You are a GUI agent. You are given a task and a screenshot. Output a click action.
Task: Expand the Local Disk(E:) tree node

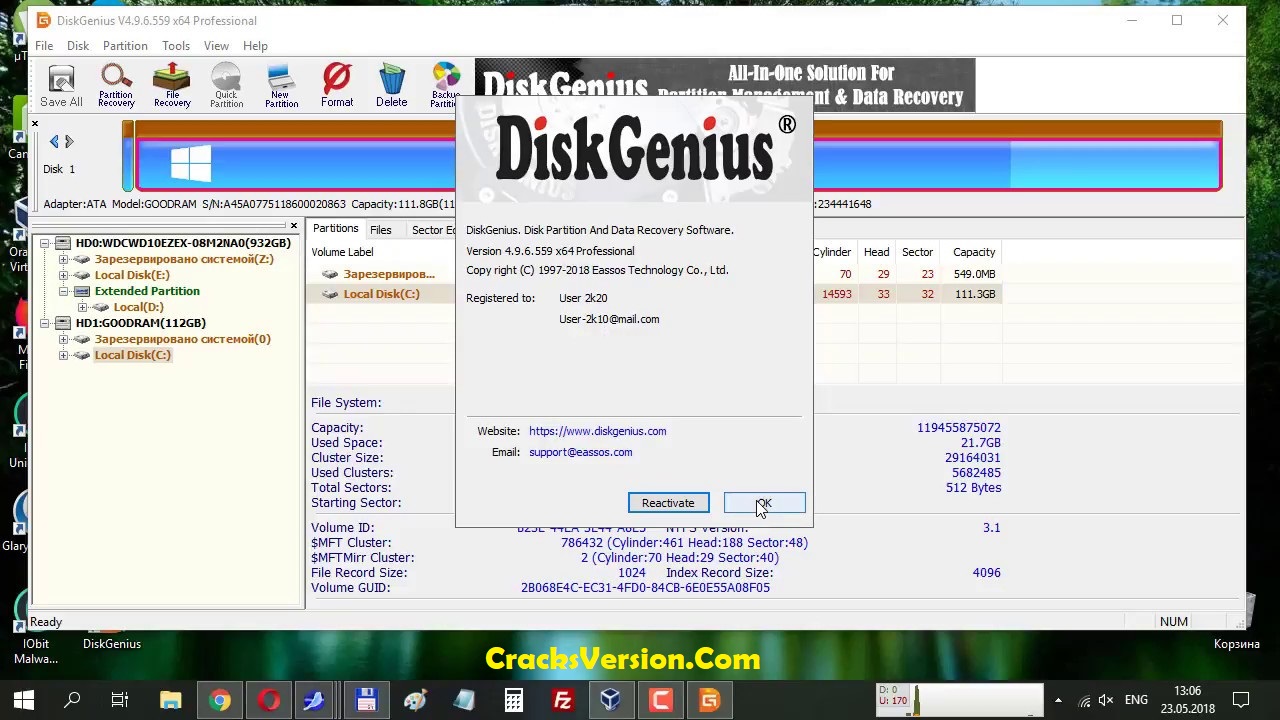coord(64,275)
